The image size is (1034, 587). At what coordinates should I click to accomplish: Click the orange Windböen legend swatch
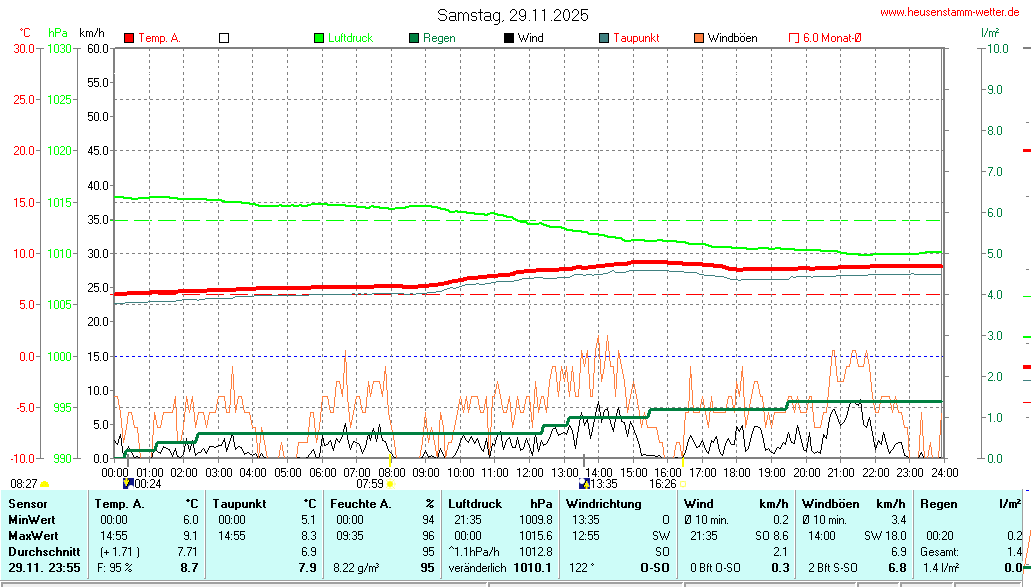(x=699, y=38)
